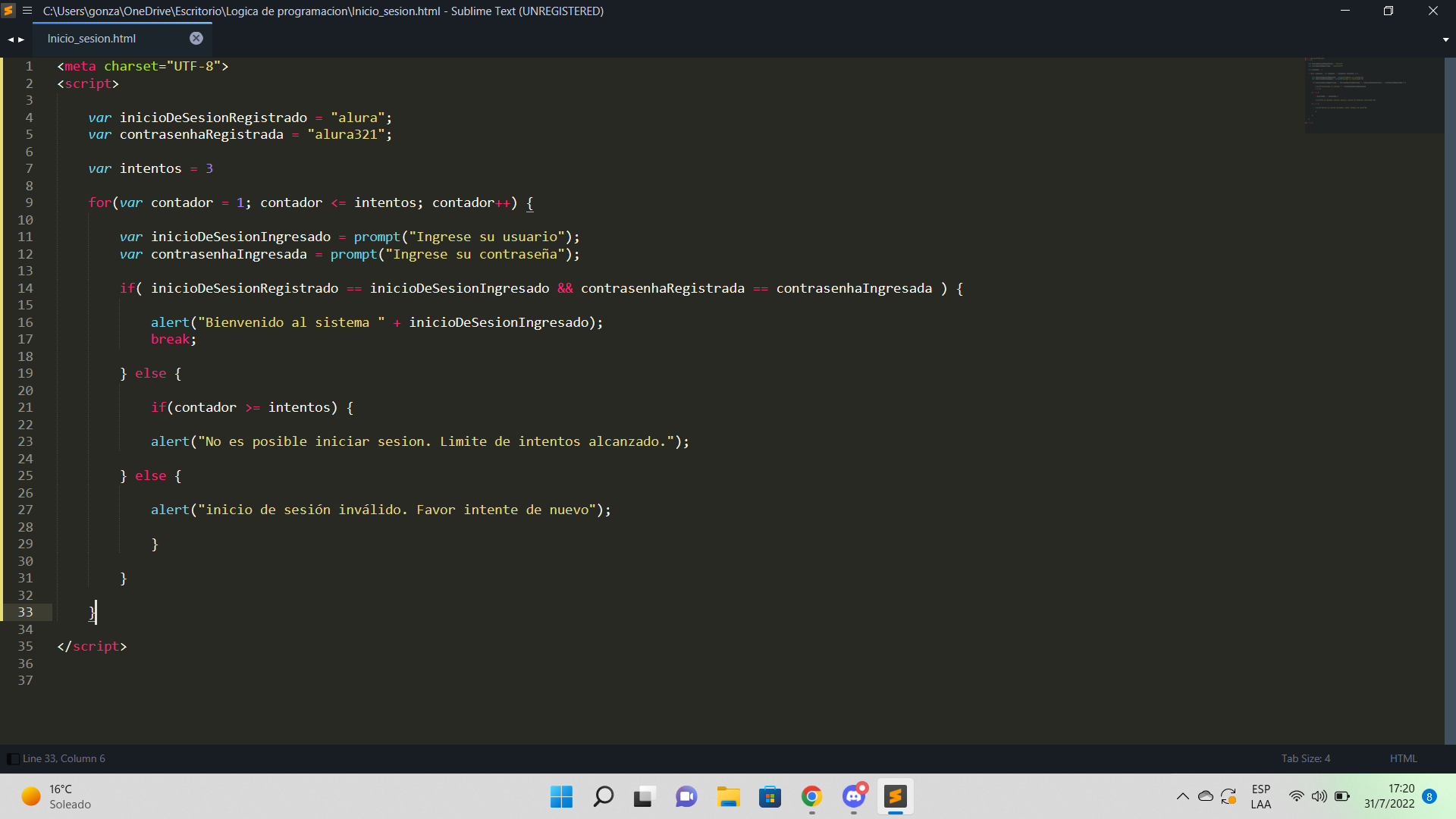Click the Sublime Text logo in title bar

[x=8, y=11]
